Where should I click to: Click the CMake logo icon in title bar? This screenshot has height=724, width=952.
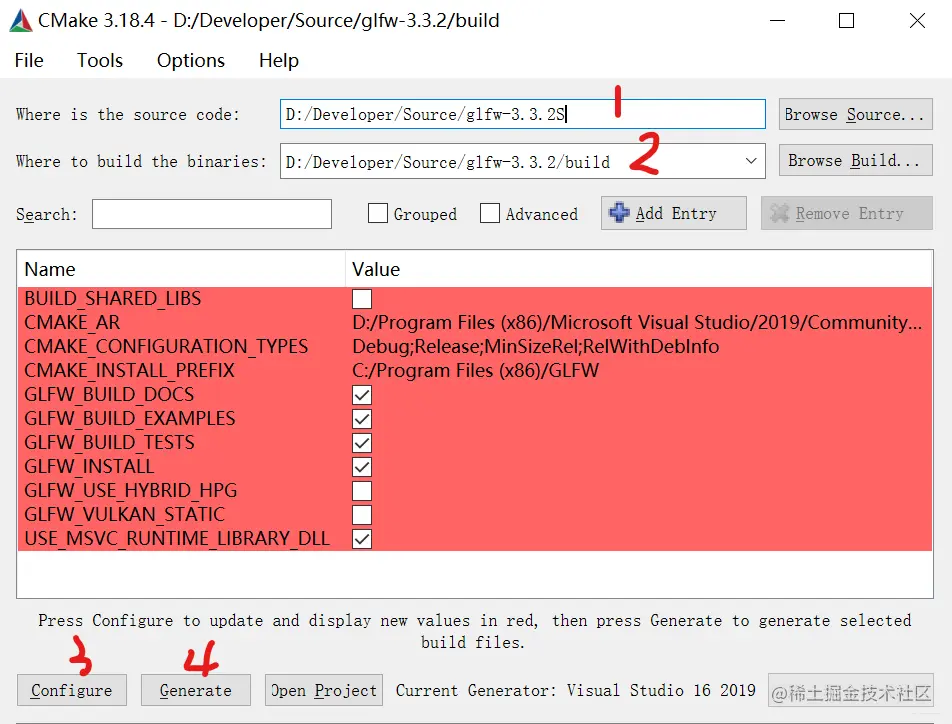[21, 21]
